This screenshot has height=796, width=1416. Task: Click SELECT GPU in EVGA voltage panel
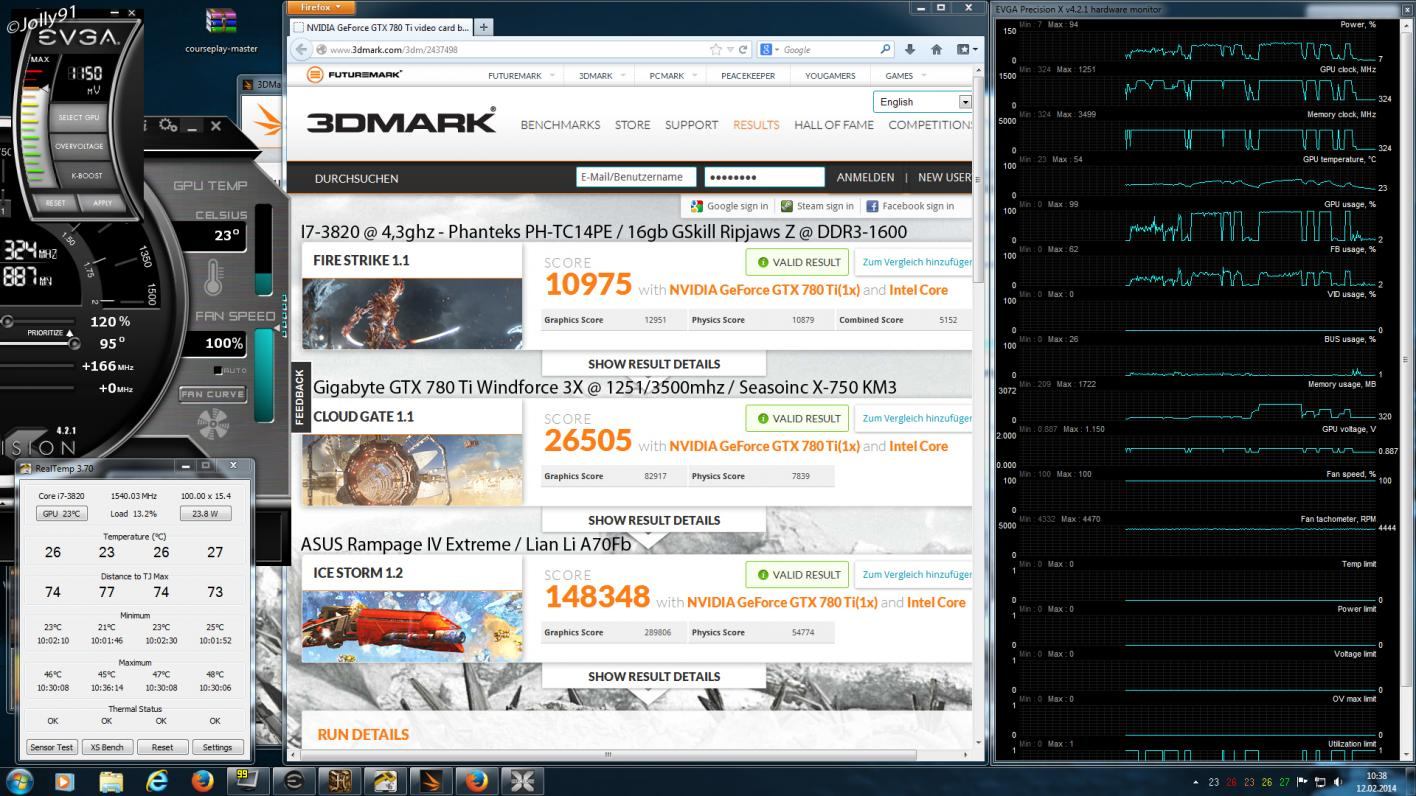click(x=78, y=117)
